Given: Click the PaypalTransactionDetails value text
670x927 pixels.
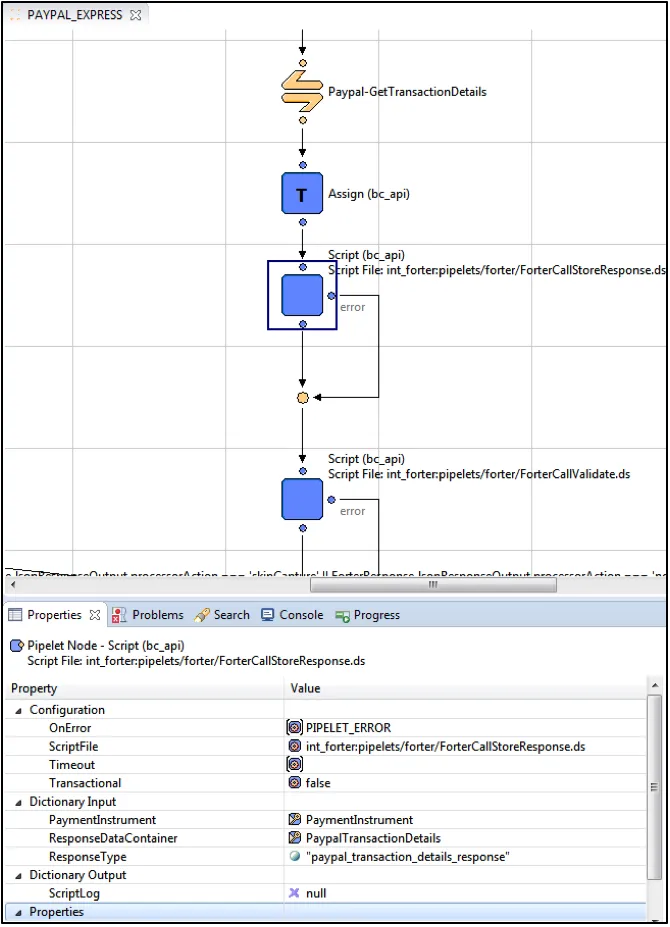Looking at the screenshot, I should click(x=373, y=838).
